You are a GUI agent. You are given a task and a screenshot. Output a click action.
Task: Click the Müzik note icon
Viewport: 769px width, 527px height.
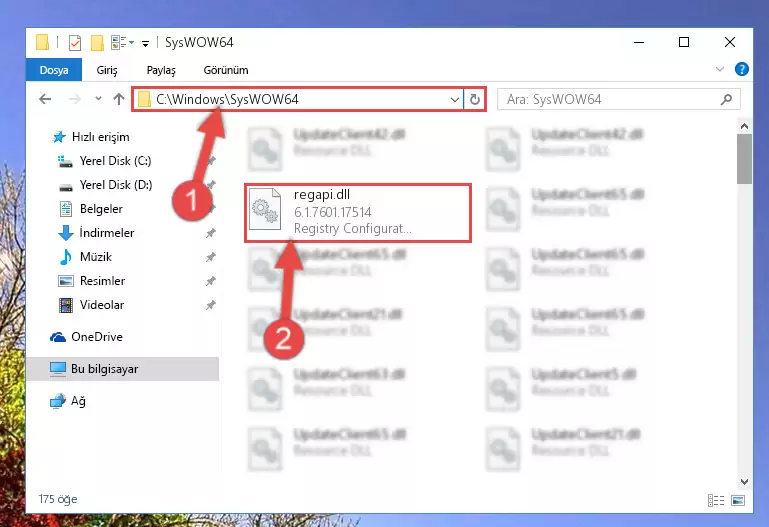pyautogui.click(x=65, y=257)
